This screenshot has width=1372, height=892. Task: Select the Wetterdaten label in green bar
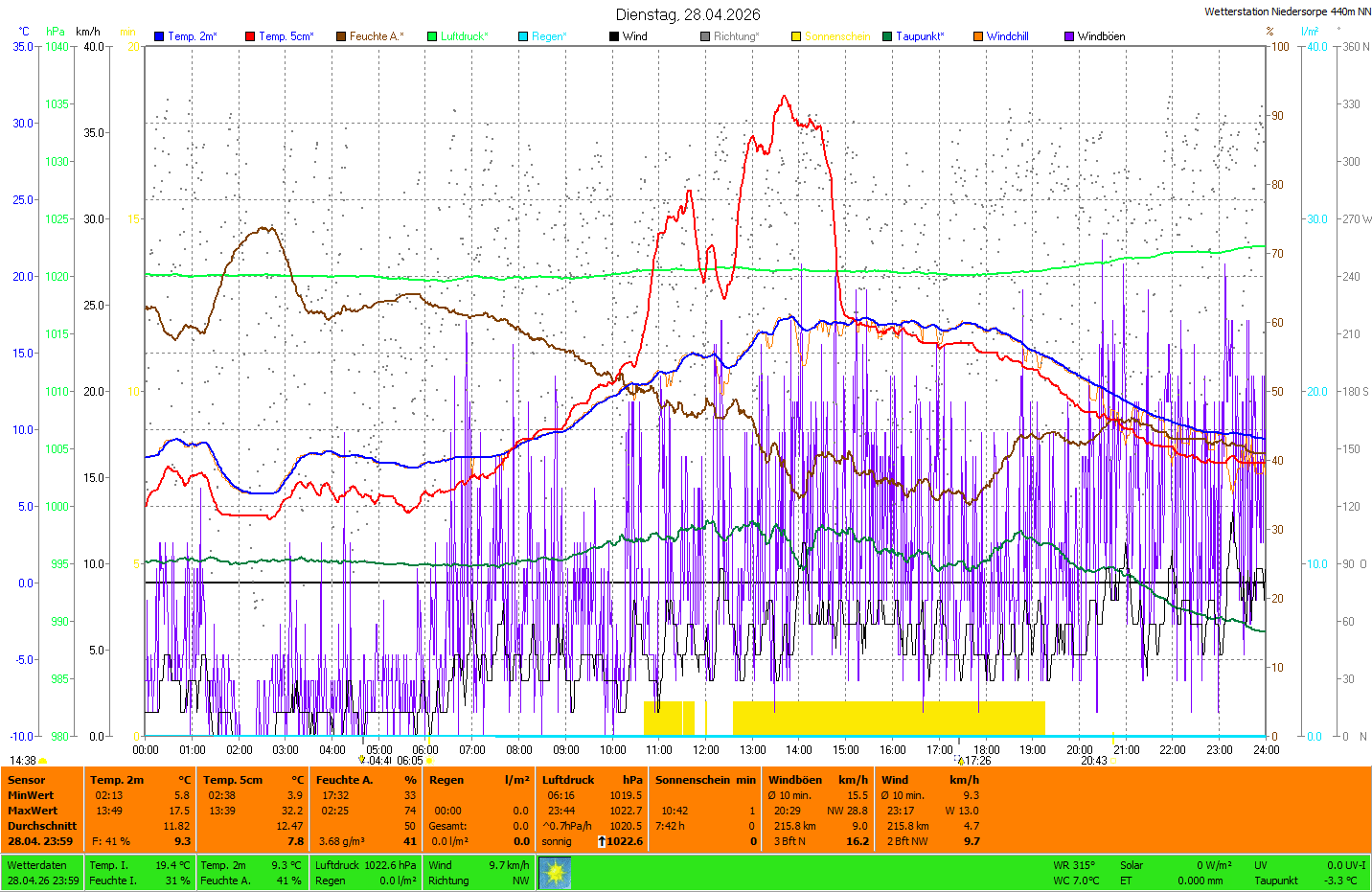(37, 865)
